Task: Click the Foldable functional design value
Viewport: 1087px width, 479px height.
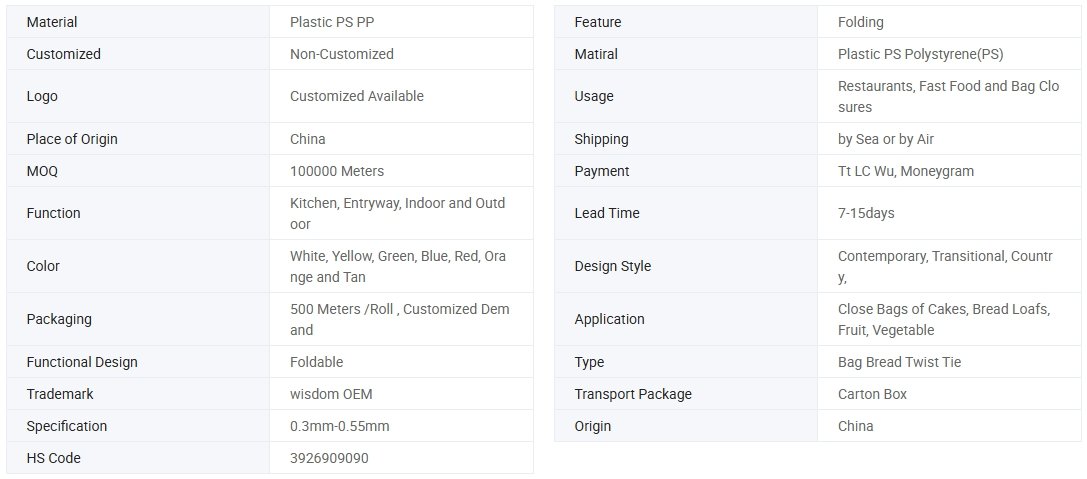Action: pos(317,363)
